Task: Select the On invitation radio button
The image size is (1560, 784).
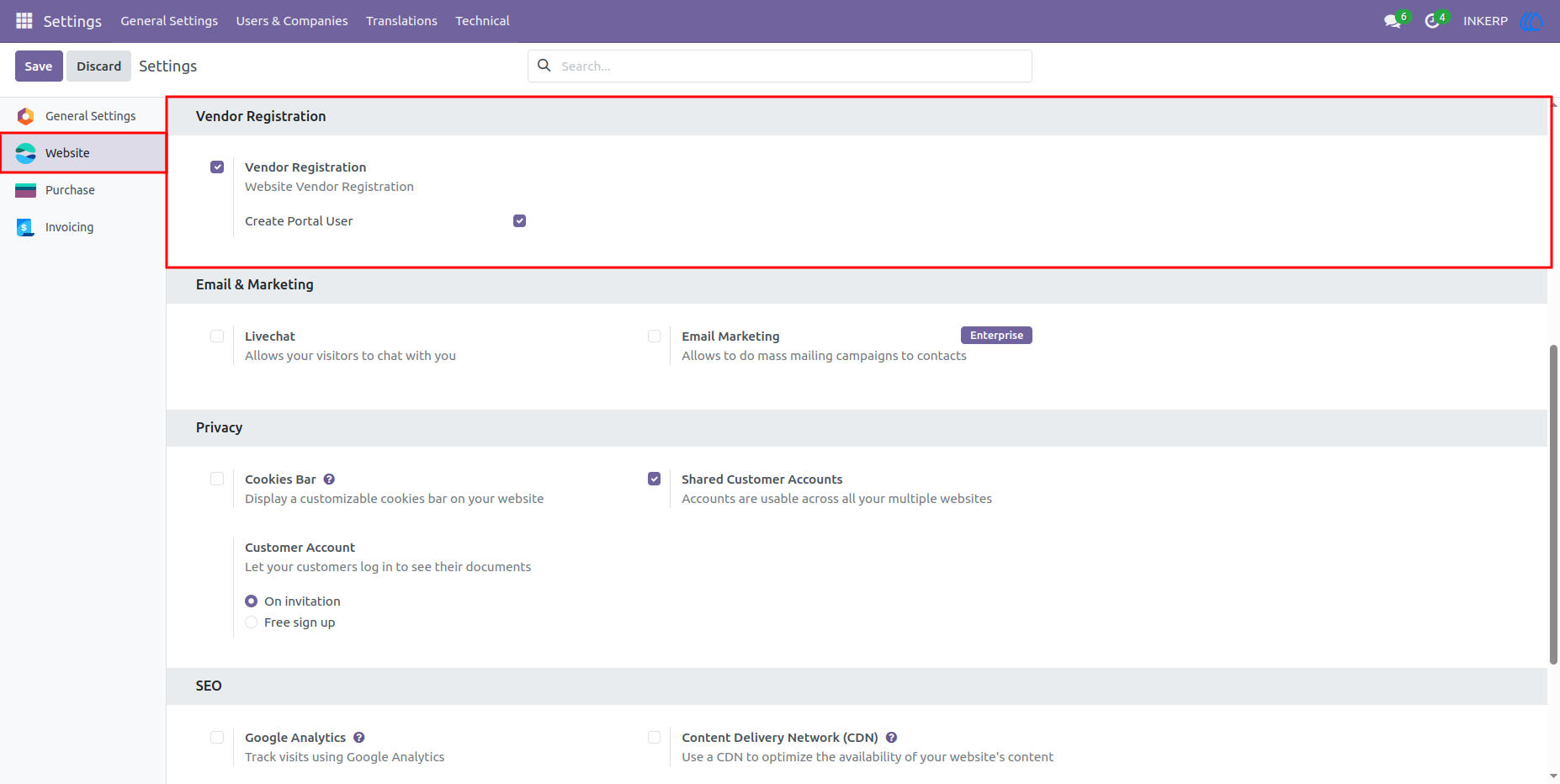Action: (251, 601)
